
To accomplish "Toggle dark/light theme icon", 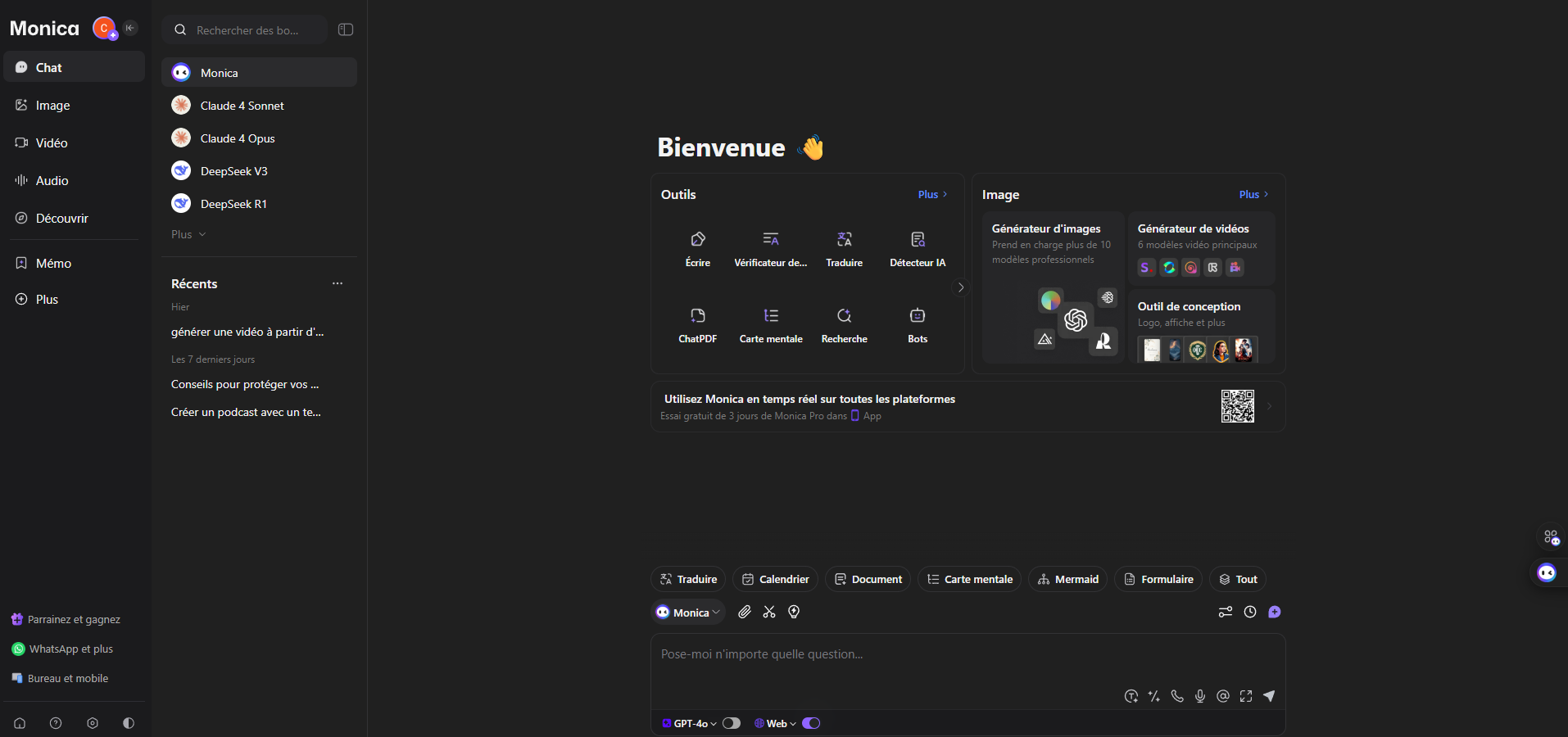I will 129,723.
